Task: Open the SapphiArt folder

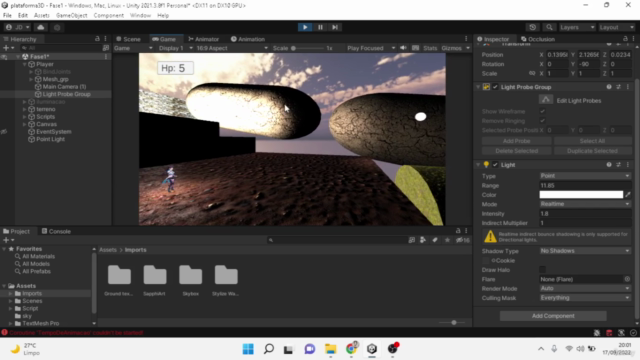Action: coord(154,280)
